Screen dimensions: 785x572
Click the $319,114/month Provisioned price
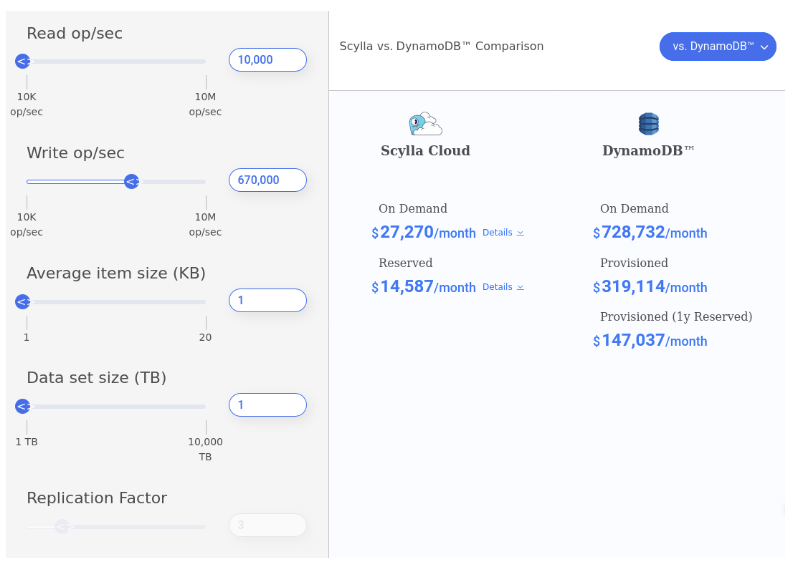[x=650, y=287]
